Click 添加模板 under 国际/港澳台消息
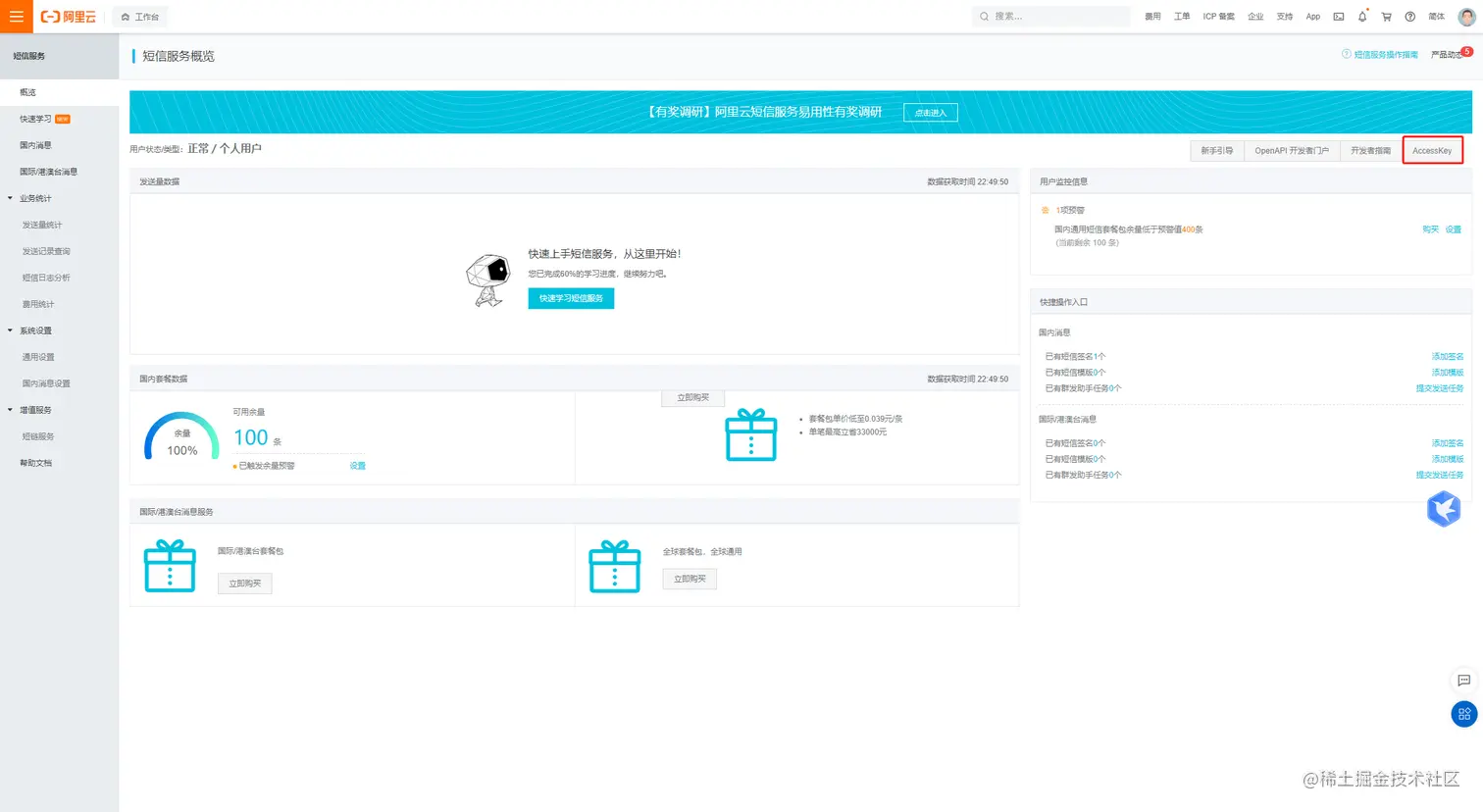This screenshot has width=1483, height=812. [1447, 459]
